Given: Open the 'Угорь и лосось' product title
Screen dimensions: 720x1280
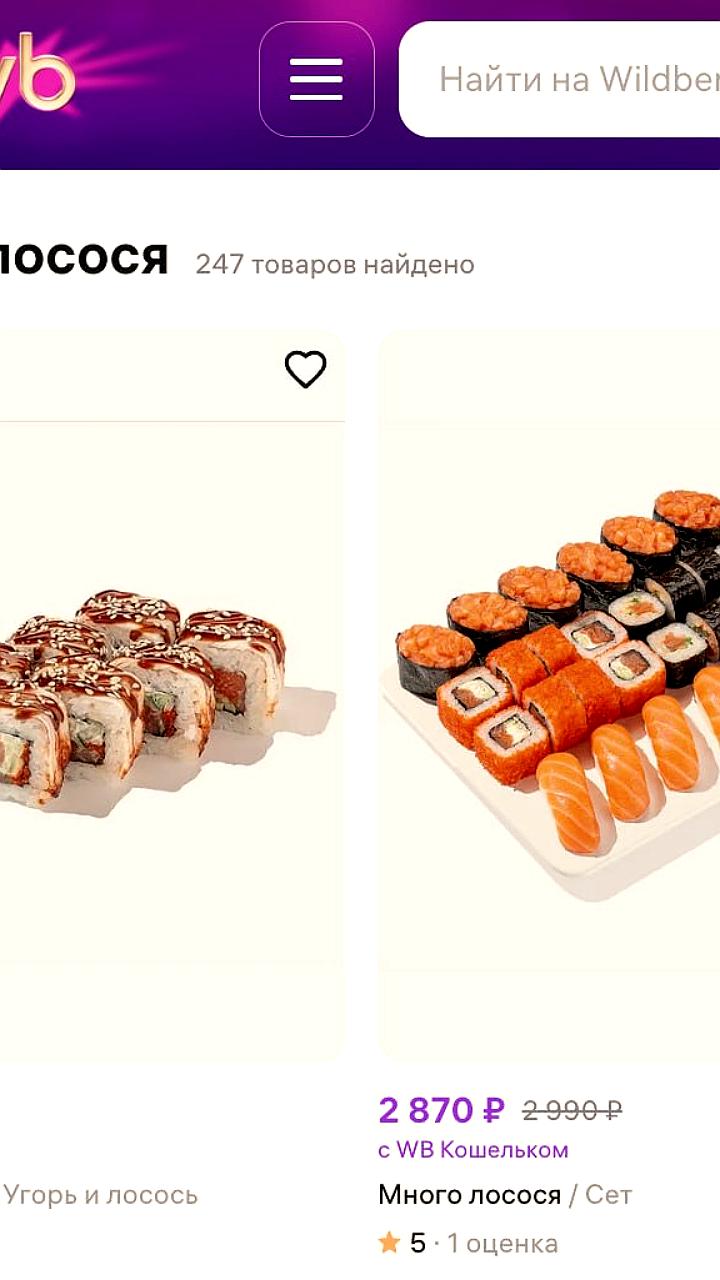Looking at the screenshot, I should click(100, 1195).
